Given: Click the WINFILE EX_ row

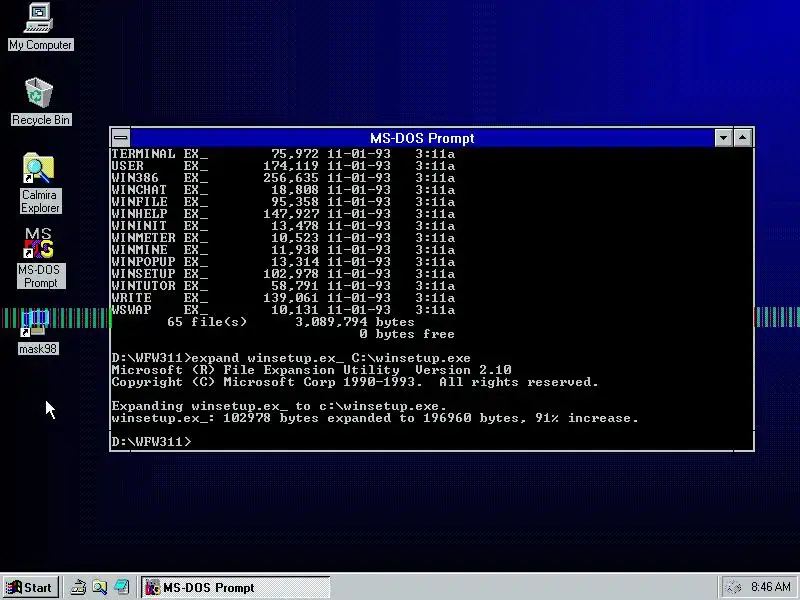Looking at the screenshot, I should pyautogui.click(x=283, y=202).
